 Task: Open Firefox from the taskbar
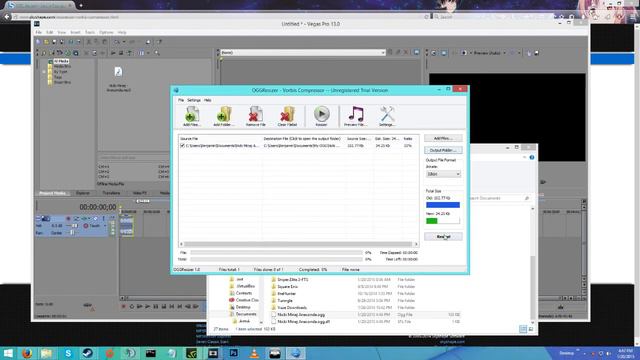click(27, 353)
